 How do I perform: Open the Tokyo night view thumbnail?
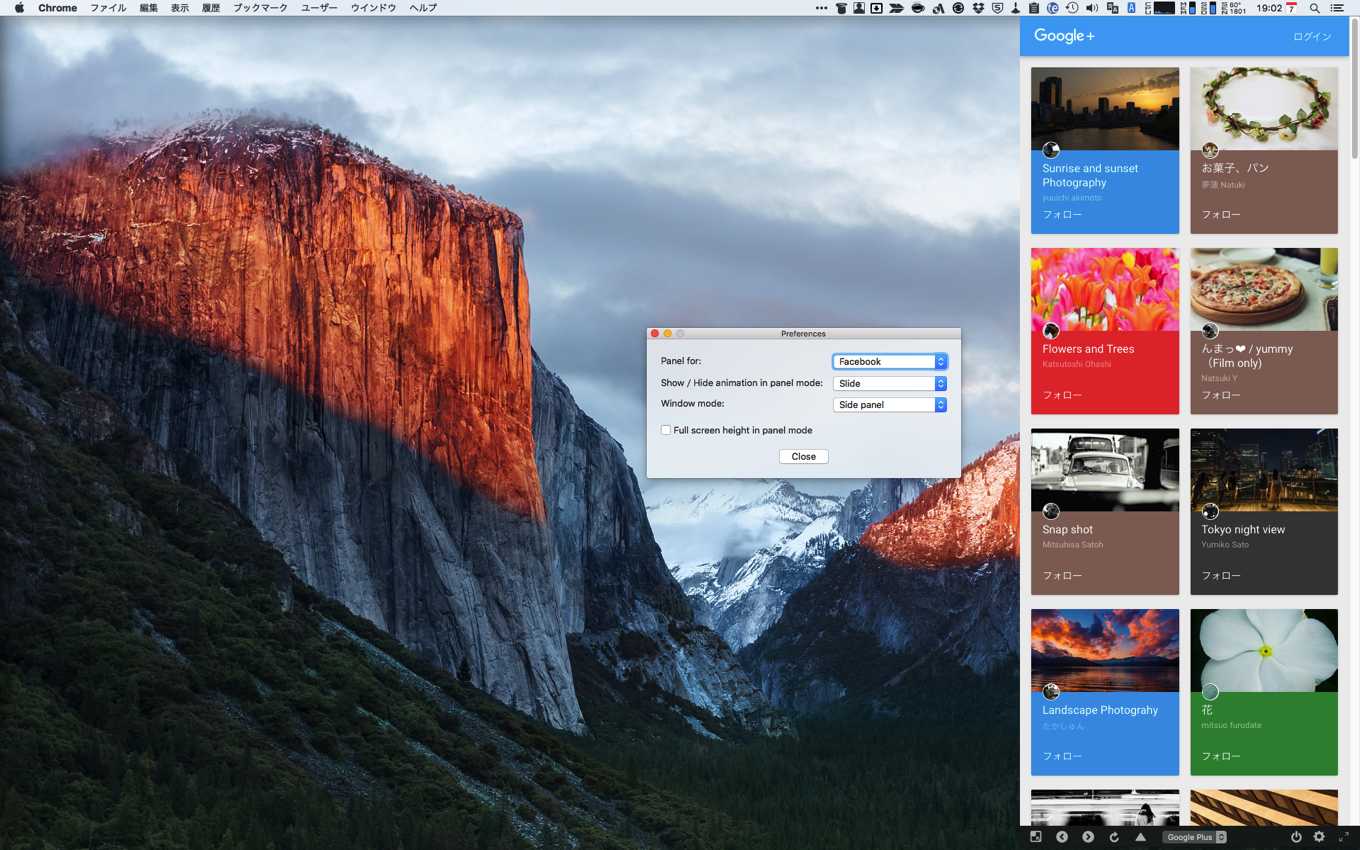[1263, 470]
